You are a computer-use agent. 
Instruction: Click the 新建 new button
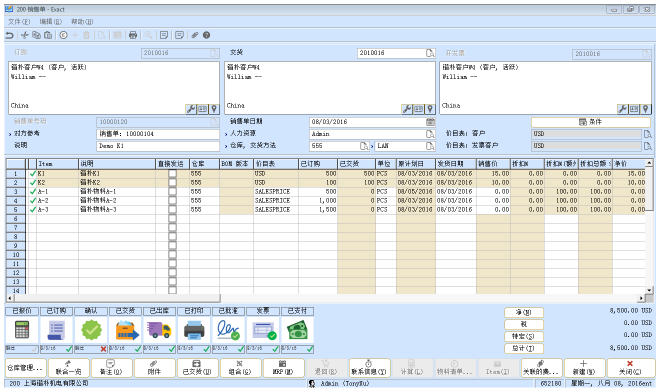pos(584,368)
